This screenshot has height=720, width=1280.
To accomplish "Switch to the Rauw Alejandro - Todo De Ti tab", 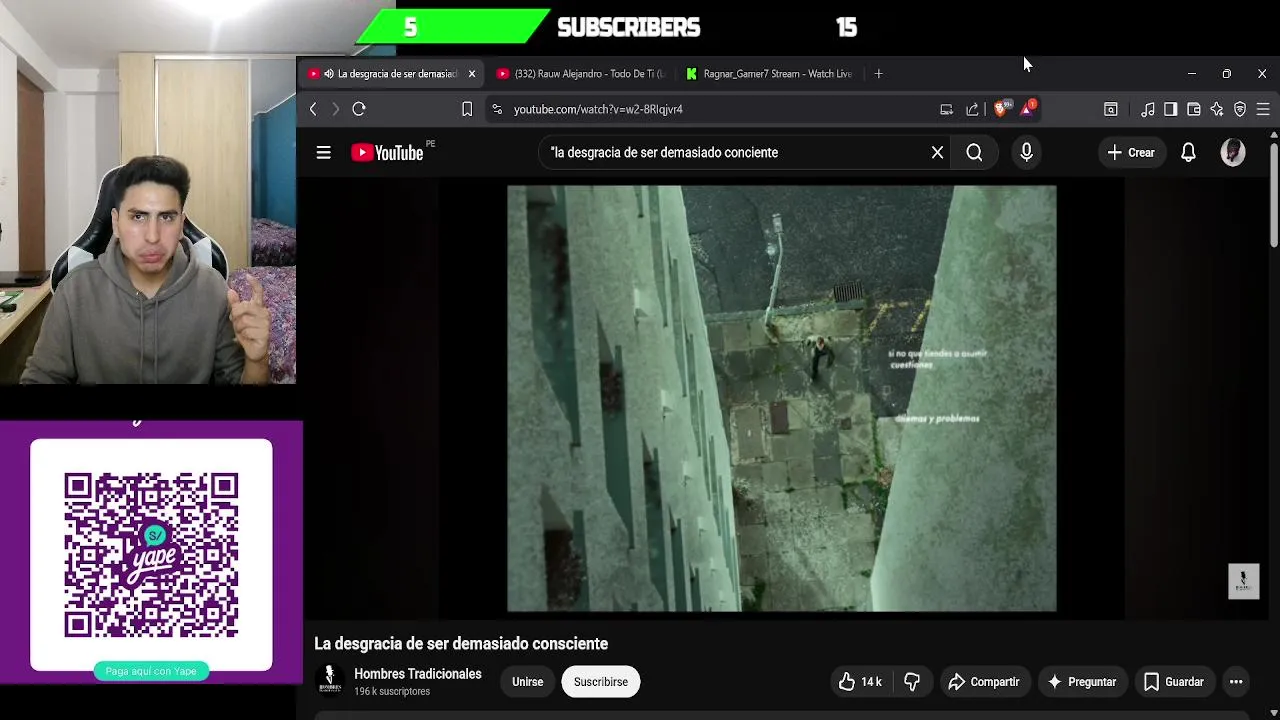I will click(580, 74).
